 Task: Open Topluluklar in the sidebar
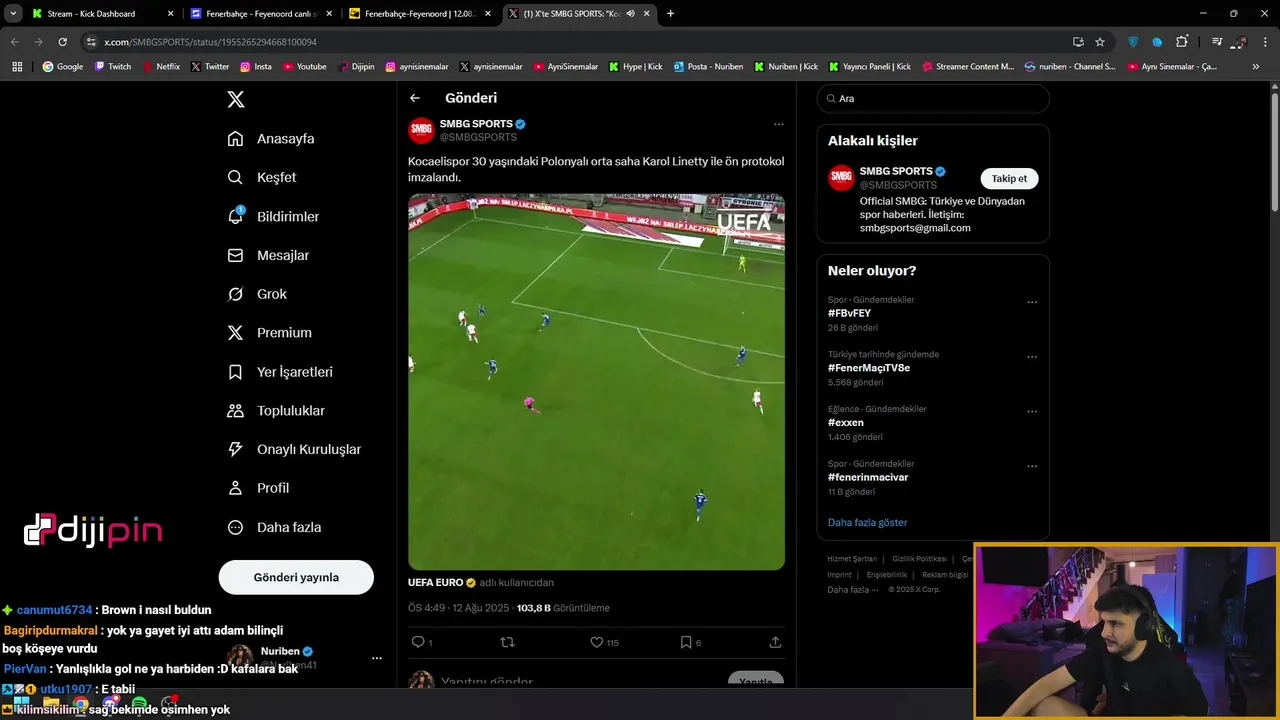click(276, 411)
